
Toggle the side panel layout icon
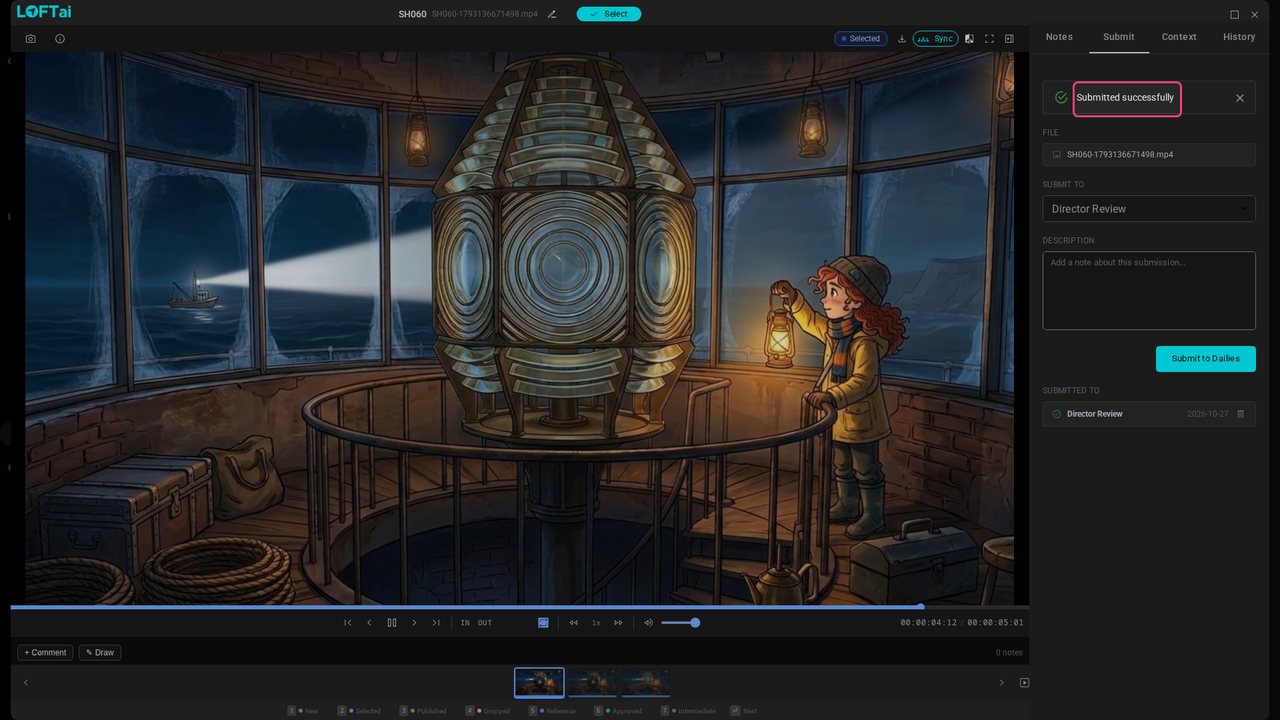[1009, 39]
